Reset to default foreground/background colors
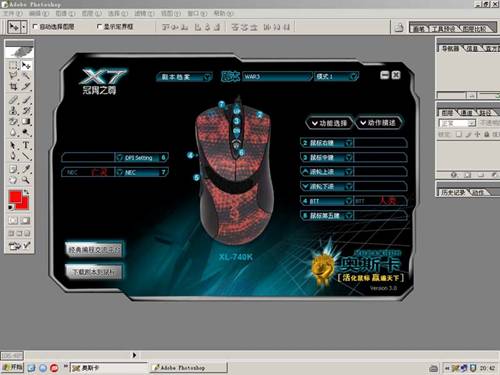Viewport: 500px width, 375px height. coord(11,207)
